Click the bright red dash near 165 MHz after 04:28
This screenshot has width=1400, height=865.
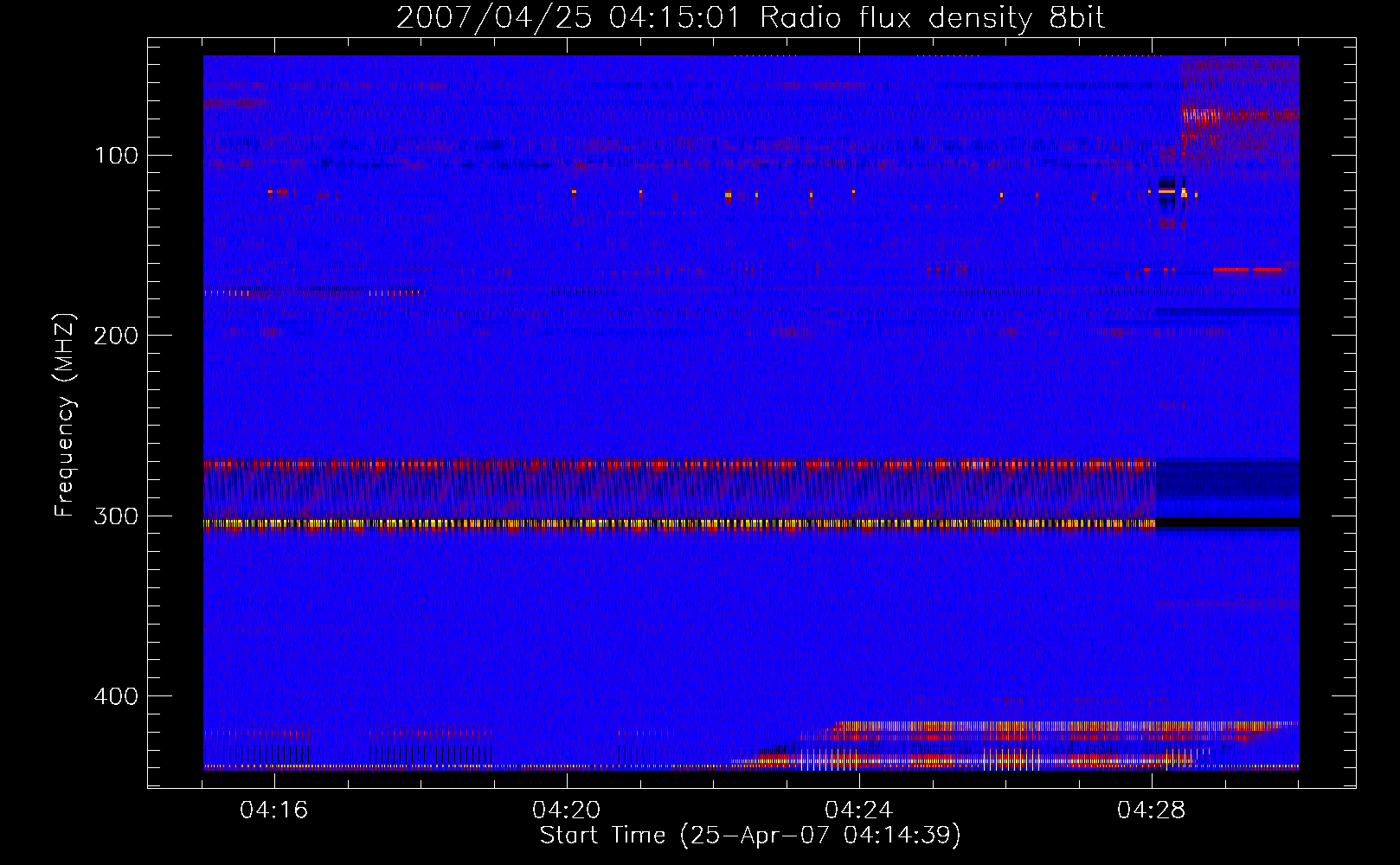(1248, 270)
